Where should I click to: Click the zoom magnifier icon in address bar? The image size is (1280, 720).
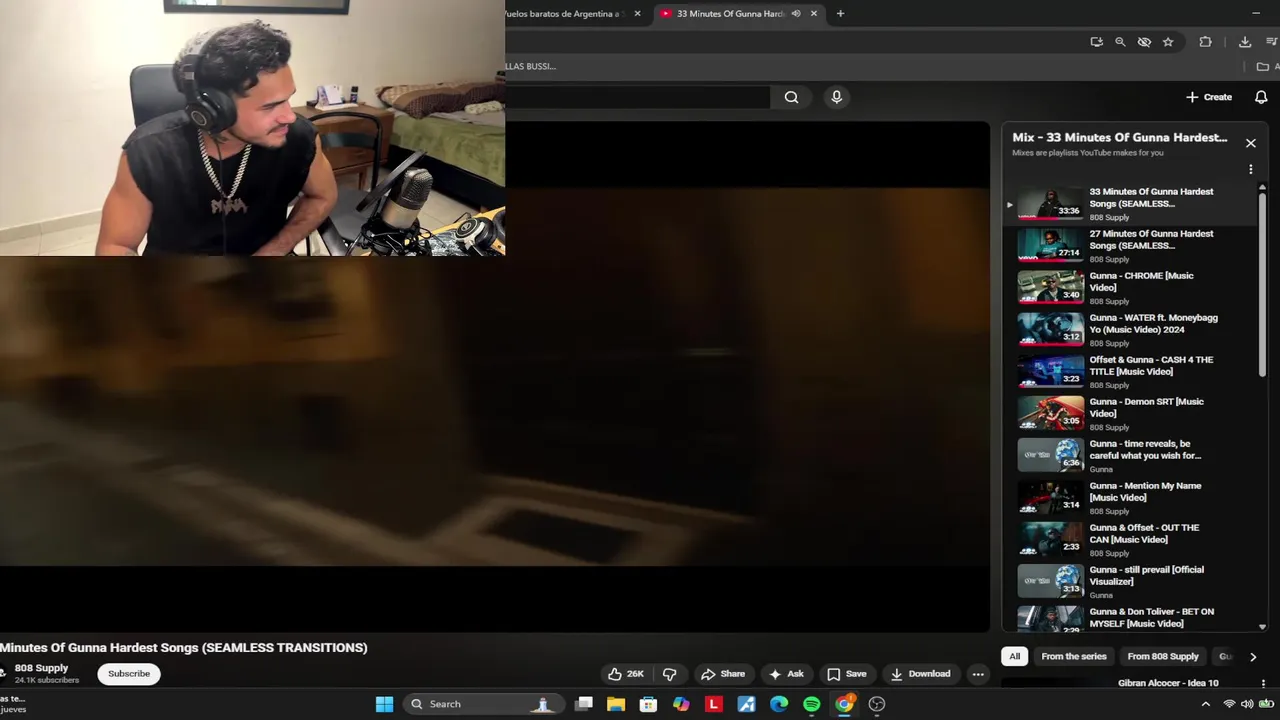pos(1120,42)
